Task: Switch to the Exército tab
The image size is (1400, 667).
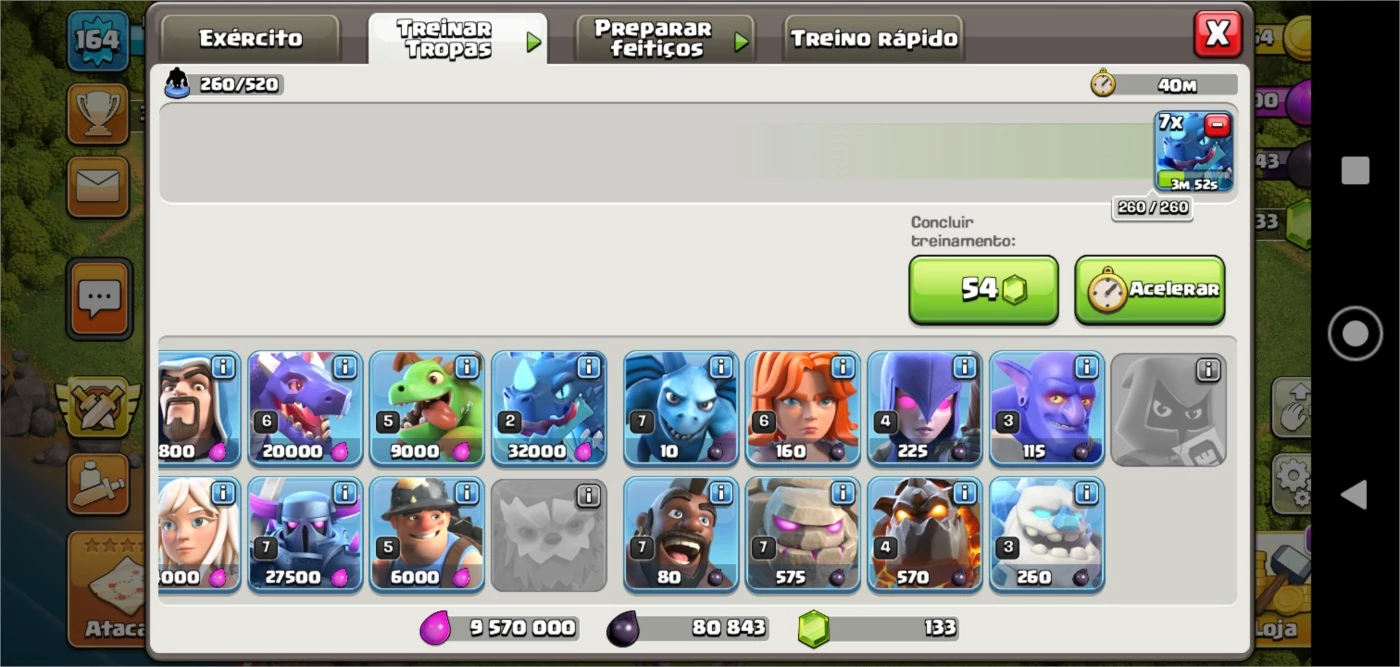Action: [x=250, y=39]
